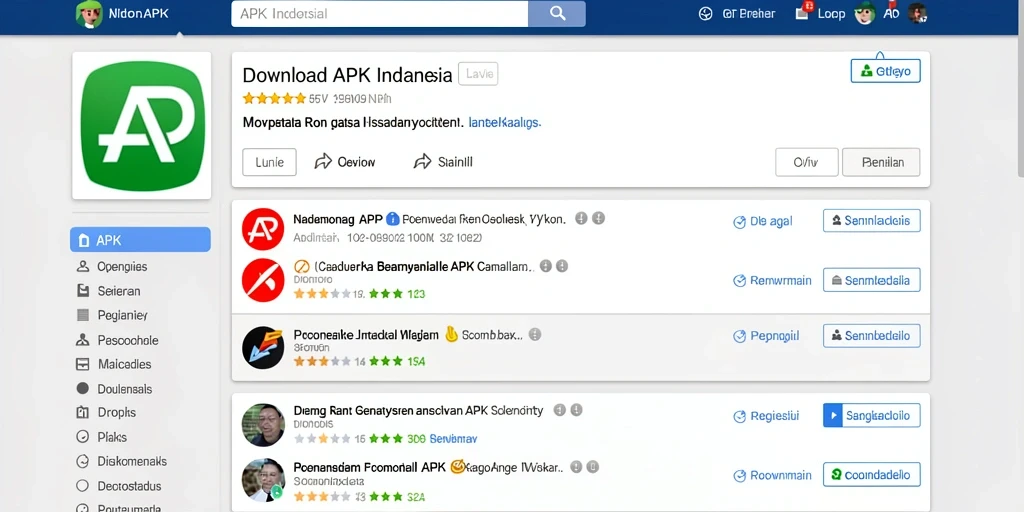This screenshot has height=512, width=1024.
Task: Open the black arrow app icon
Action: click(263, 347)
